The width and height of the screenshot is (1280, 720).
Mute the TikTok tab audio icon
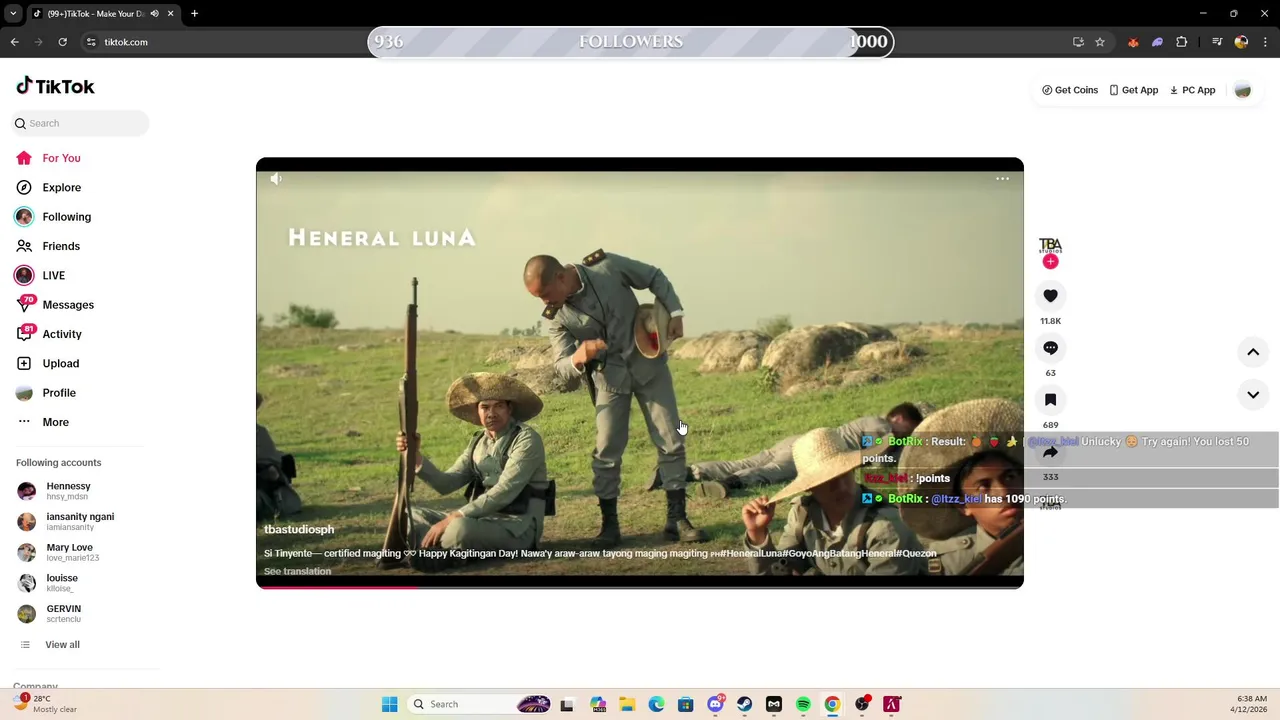point(154,14)
